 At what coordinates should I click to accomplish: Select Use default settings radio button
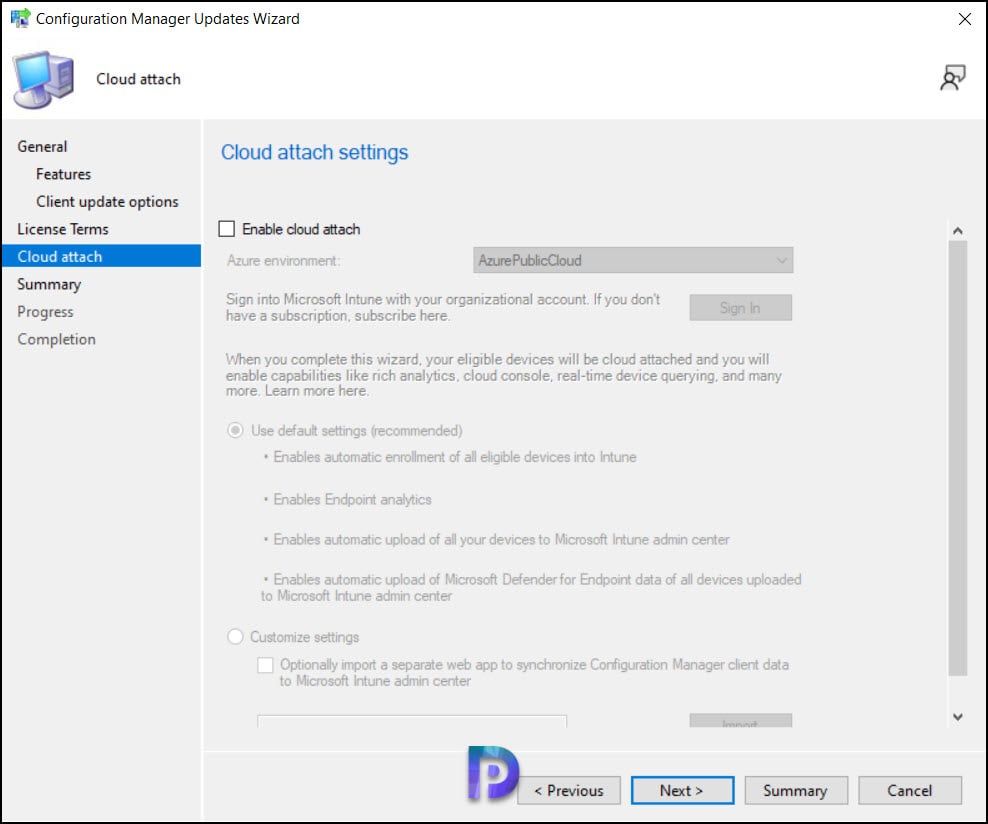click(235, 430)
